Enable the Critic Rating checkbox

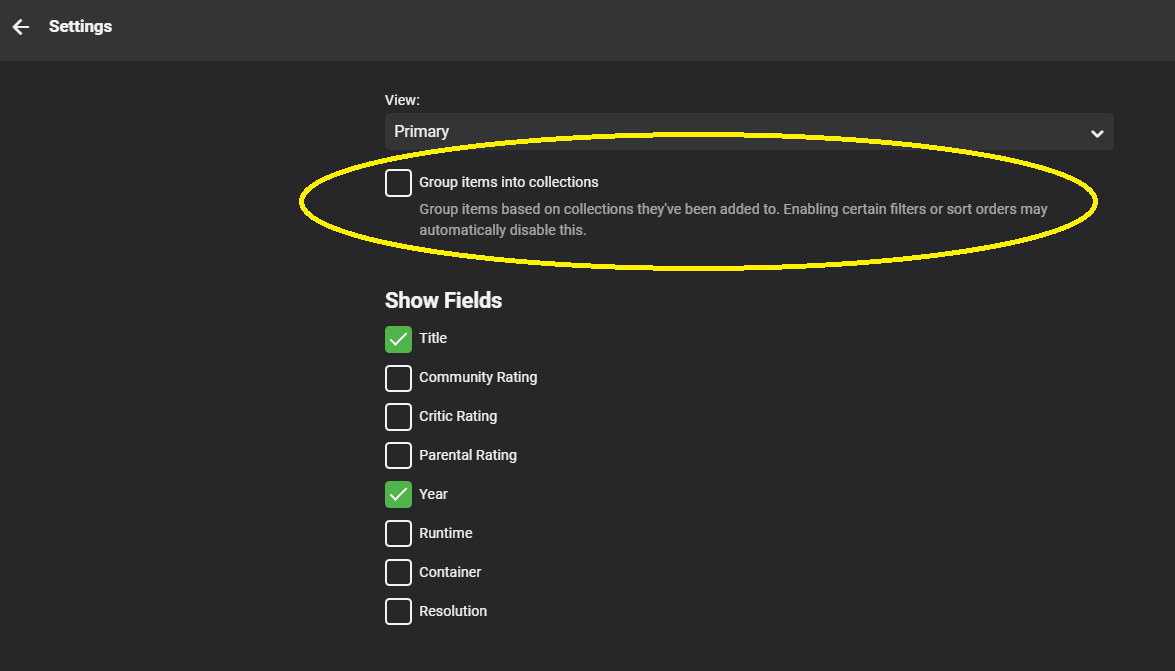point(398,417)
